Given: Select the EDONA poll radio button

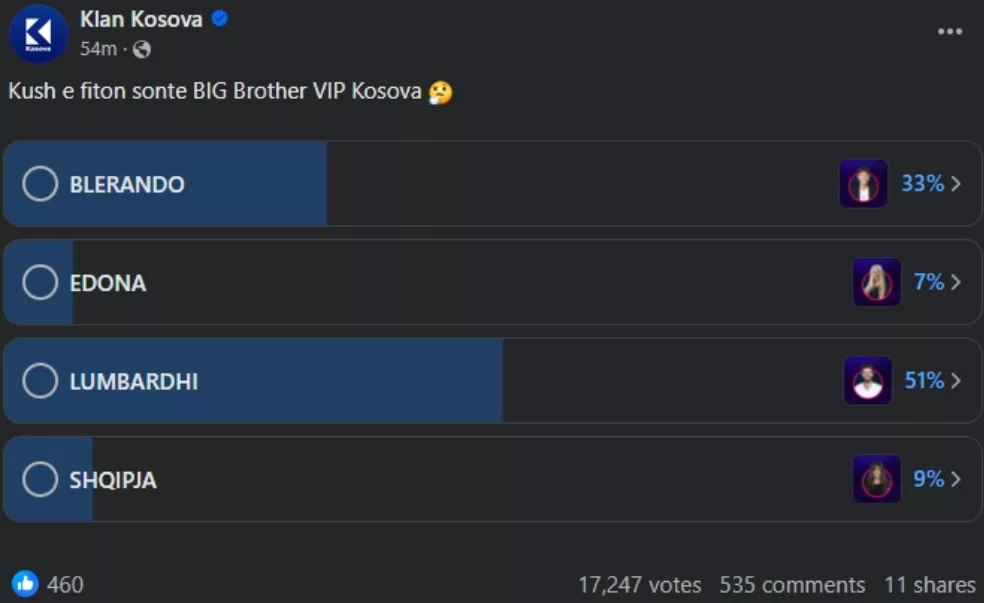Looking at the screenshot, I should [x=40, y=282].
